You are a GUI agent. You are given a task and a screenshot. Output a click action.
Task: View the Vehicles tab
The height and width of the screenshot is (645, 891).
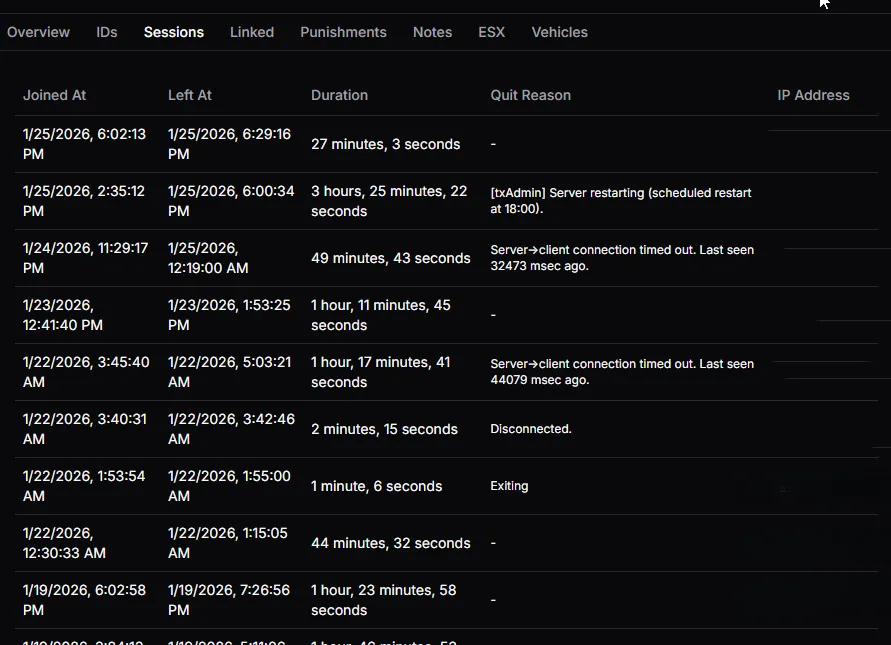559,32
